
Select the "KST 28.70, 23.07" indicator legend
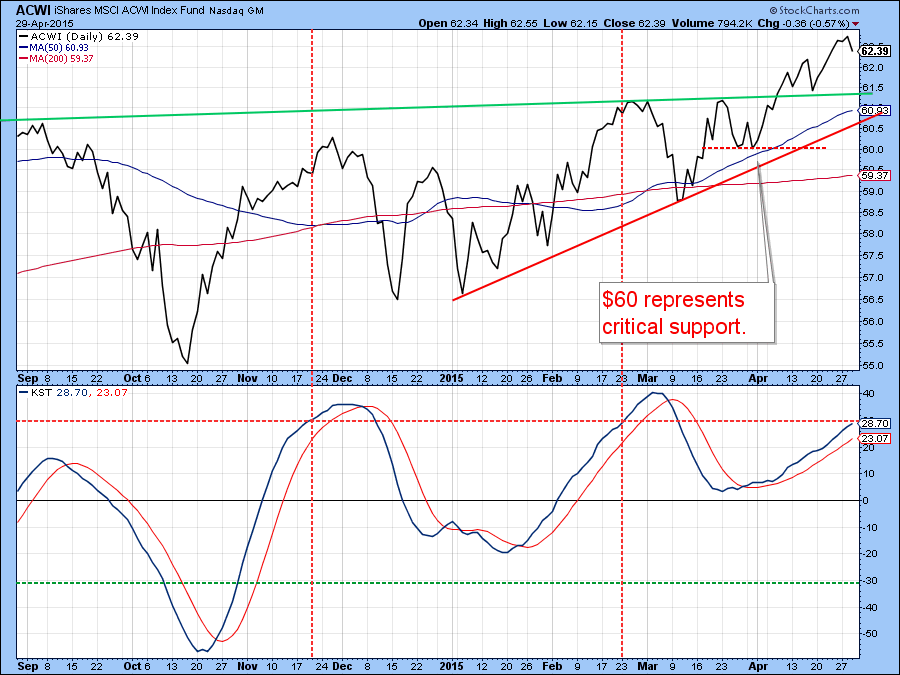73,393
